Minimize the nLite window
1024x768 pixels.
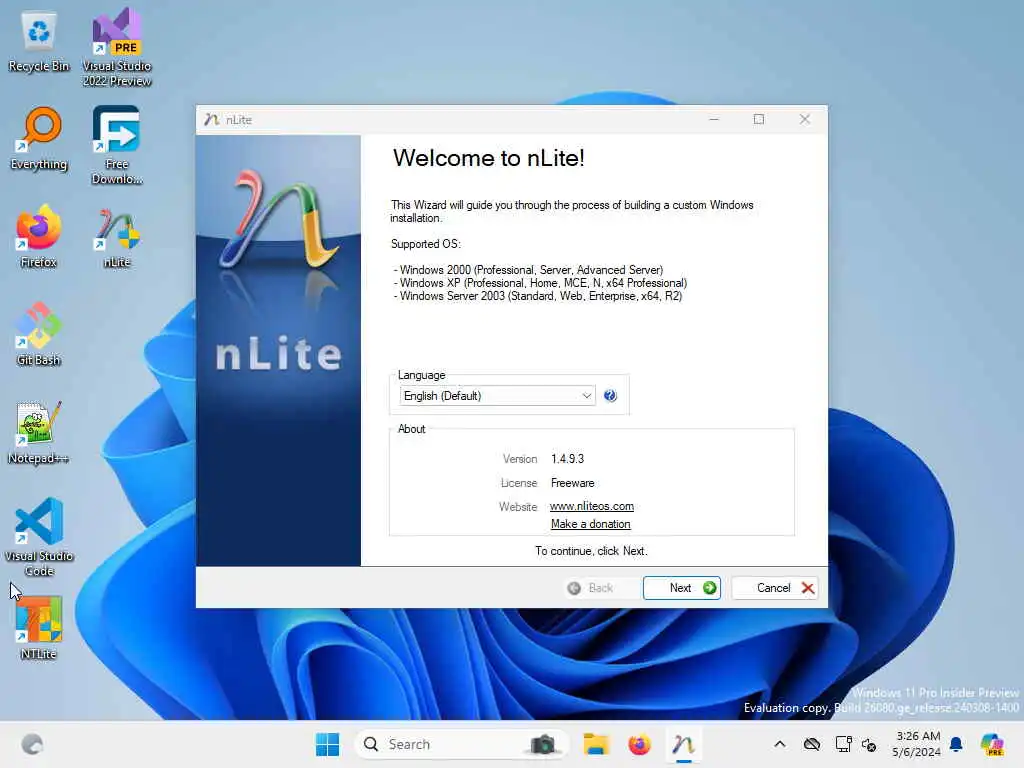[x=714, y=120]
